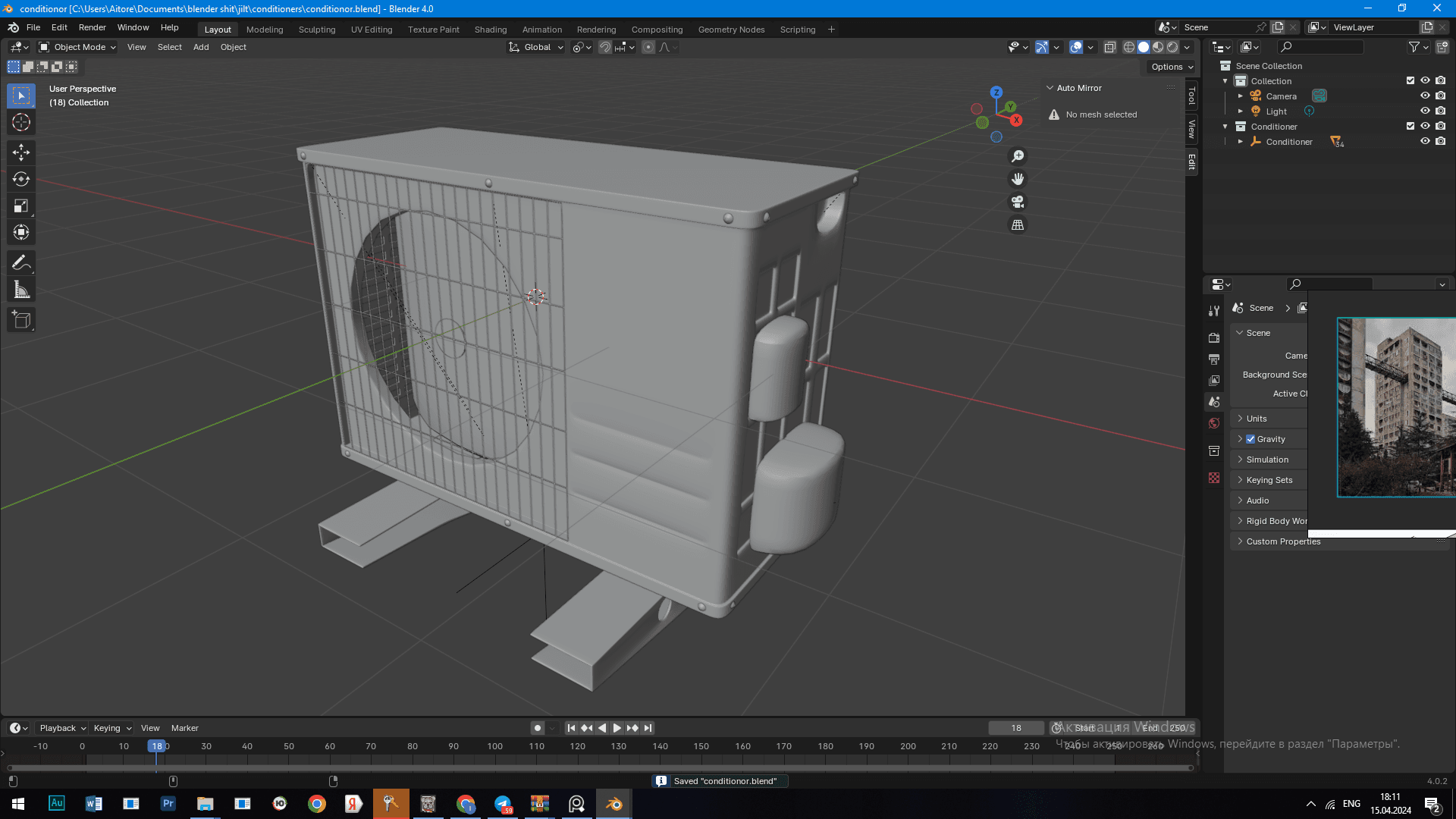The width and height of the screenshot is (1456, 819).
Task: Select the Cursor tool in the toolbar
Action: pos(21,122)
